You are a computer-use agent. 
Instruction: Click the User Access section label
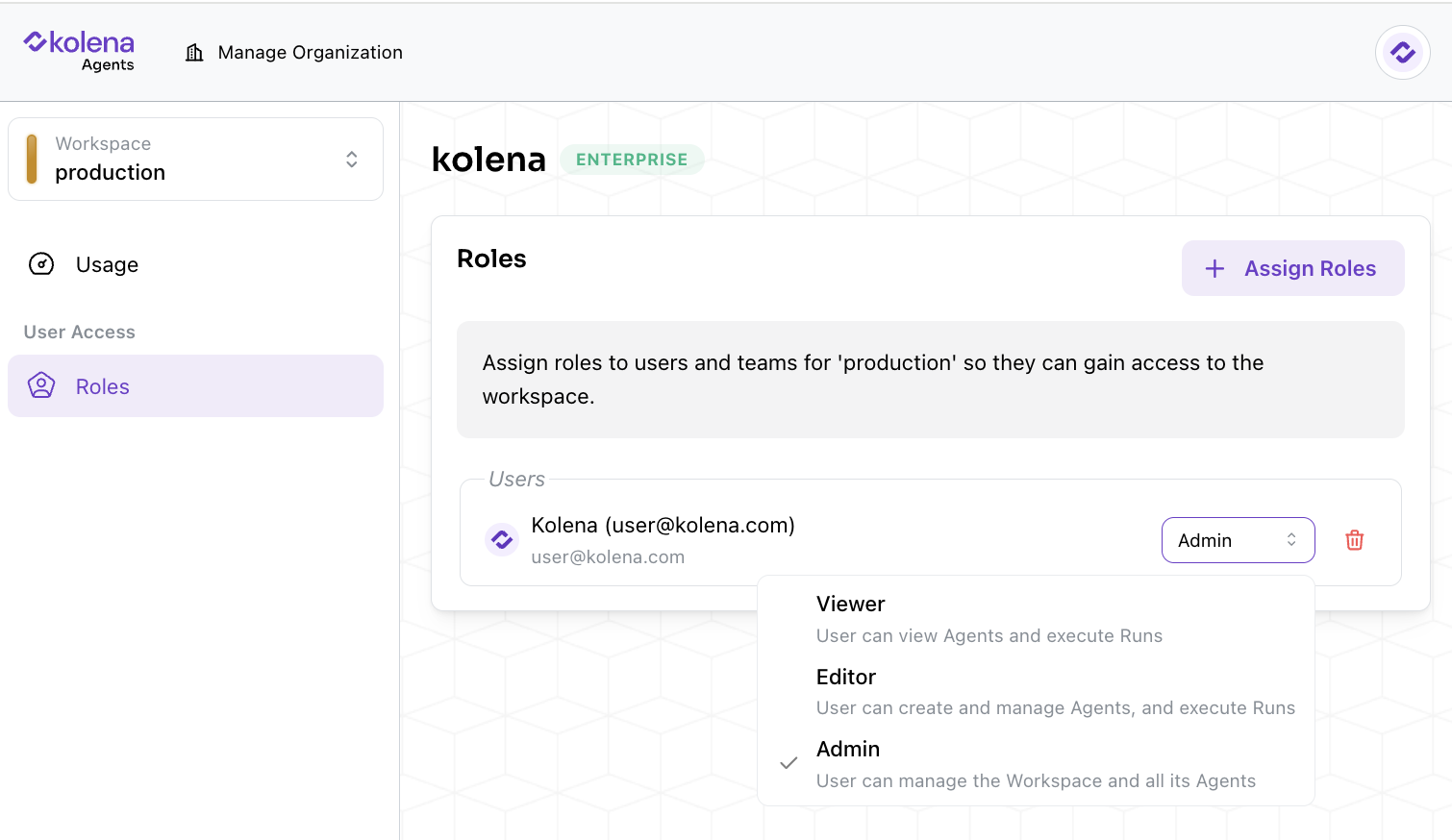(80, 332)
